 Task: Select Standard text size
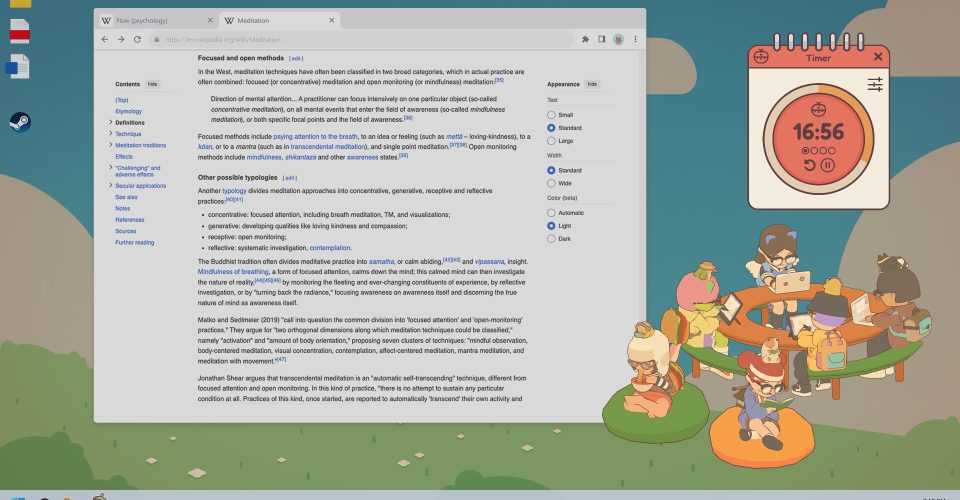[551, 128]
